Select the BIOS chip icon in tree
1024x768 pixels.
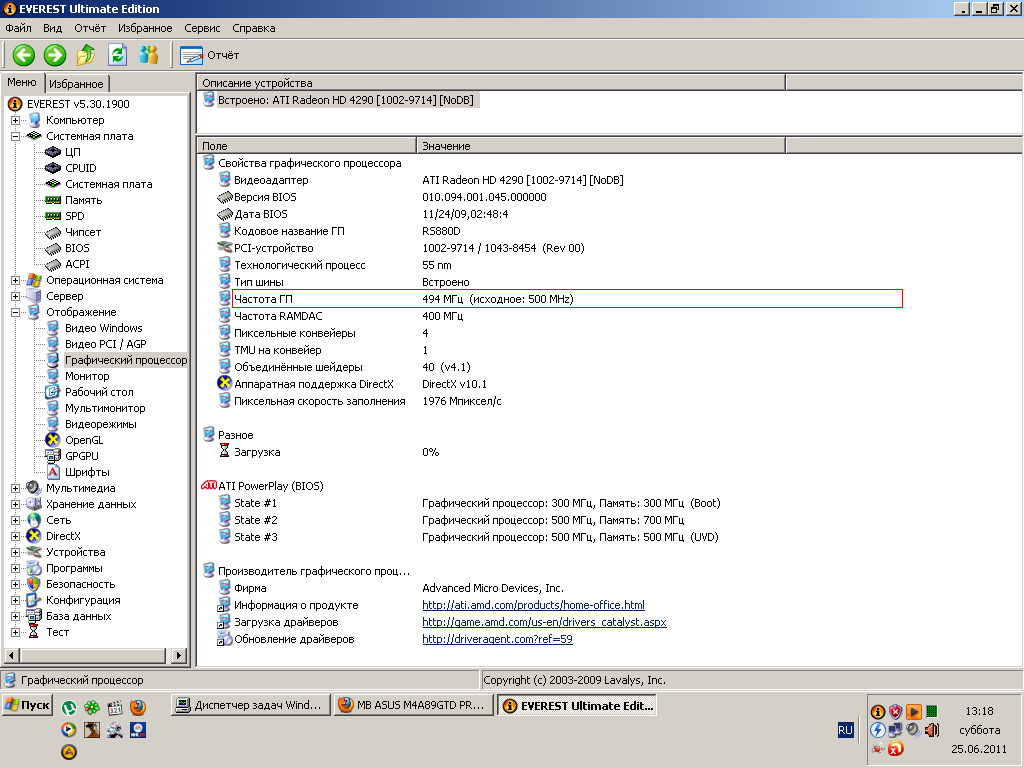tap(53, 248)
